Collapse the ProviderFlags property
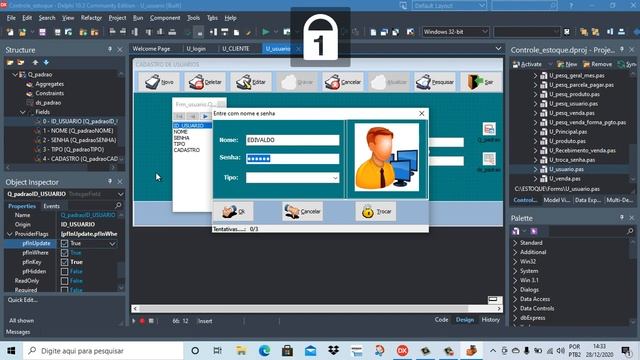The height and width of the screenshot is (360, 640). pos(10,234)
